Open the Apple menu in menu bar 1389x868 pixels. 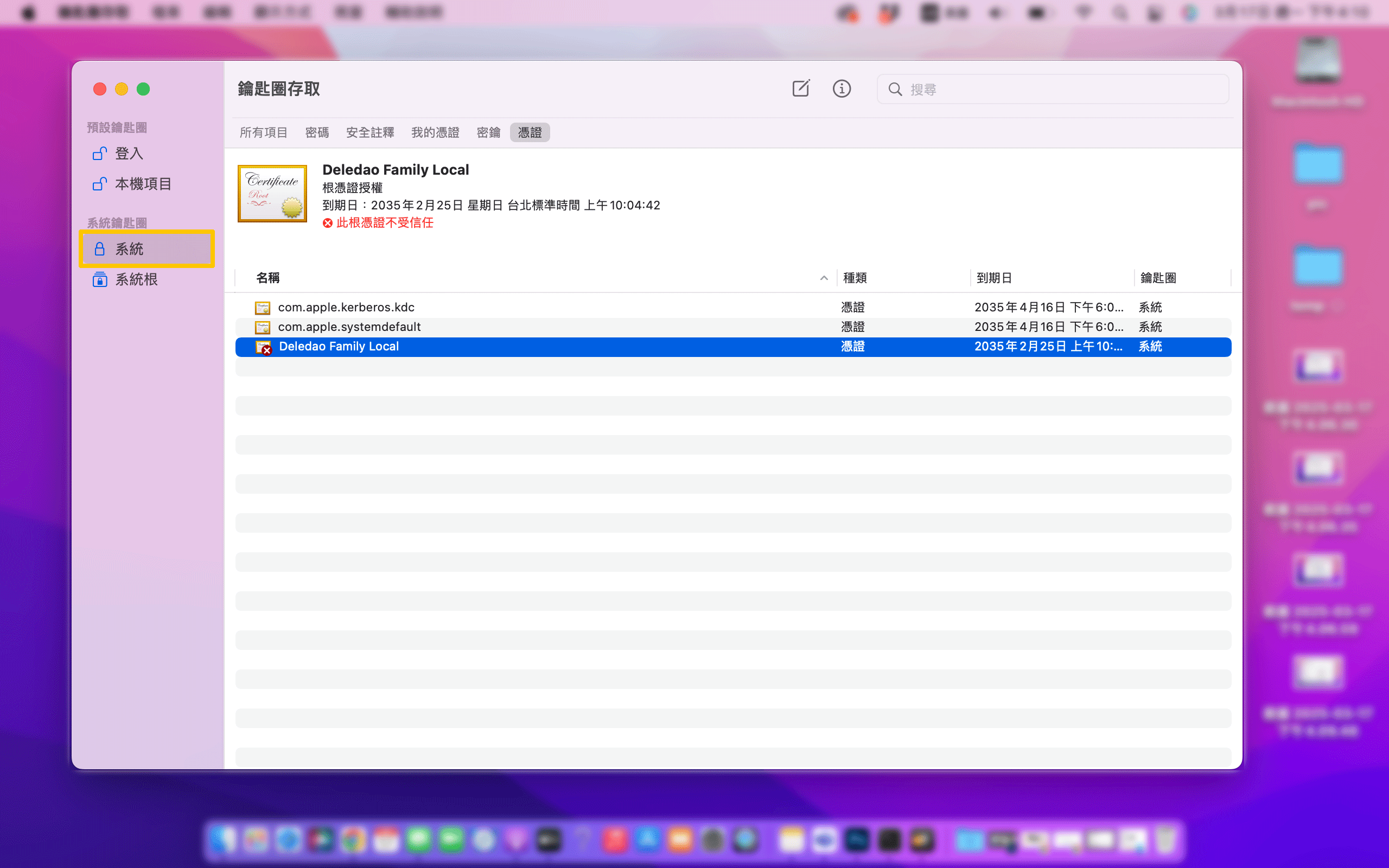tap(28, 12)
